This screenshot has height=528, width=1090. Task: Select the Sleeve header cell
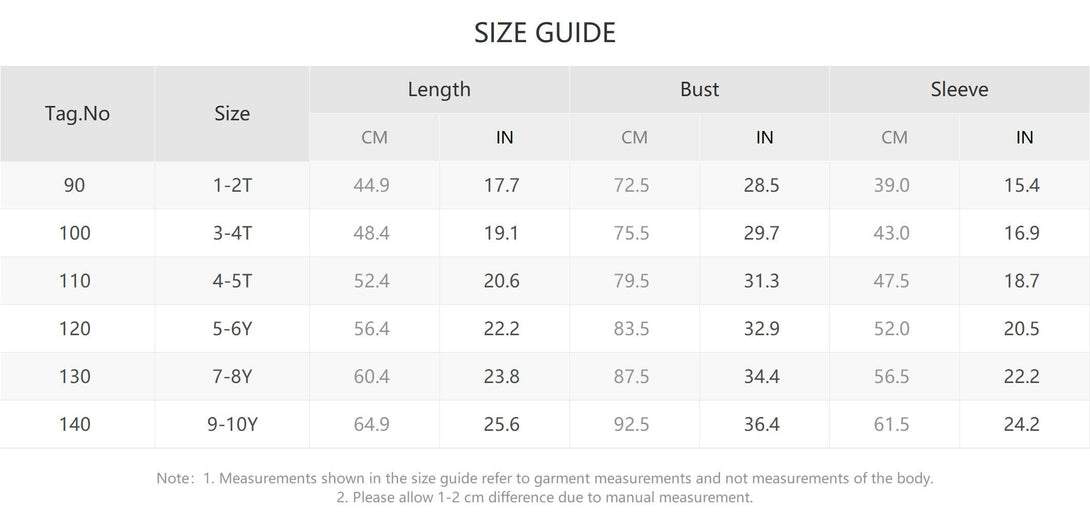point(959,89)
